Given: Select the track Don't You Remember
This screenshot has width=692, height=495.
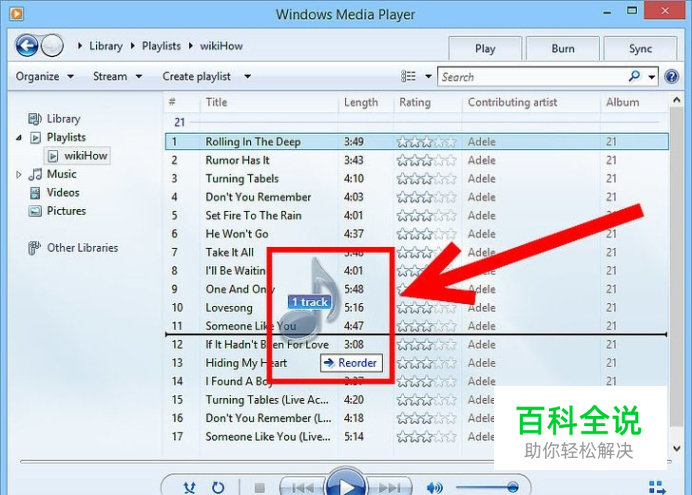Looking at the screenshot, I should click(417, 197).
